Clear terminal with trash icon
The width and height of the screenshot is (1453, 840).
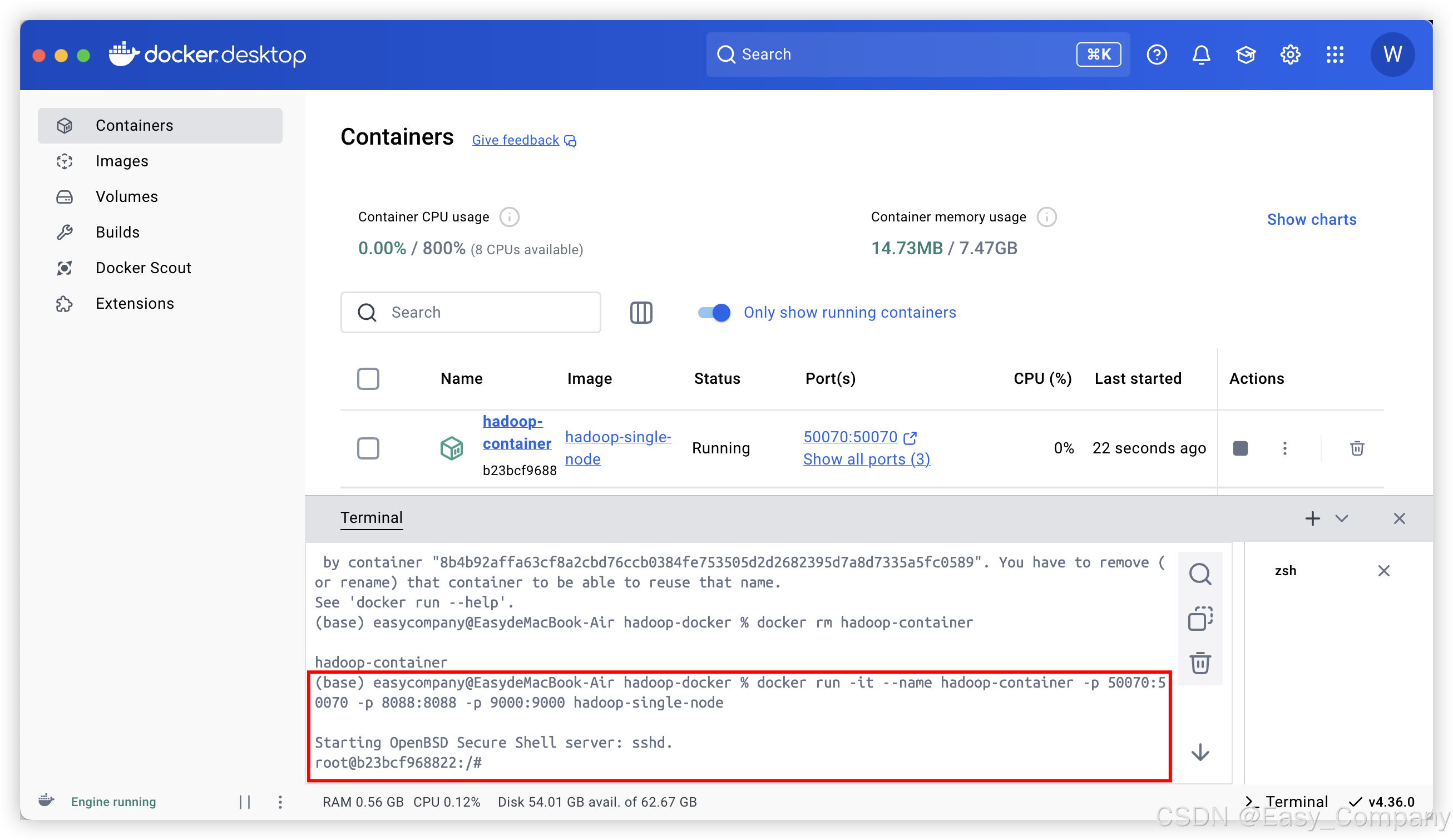[x=1200, y=663]
